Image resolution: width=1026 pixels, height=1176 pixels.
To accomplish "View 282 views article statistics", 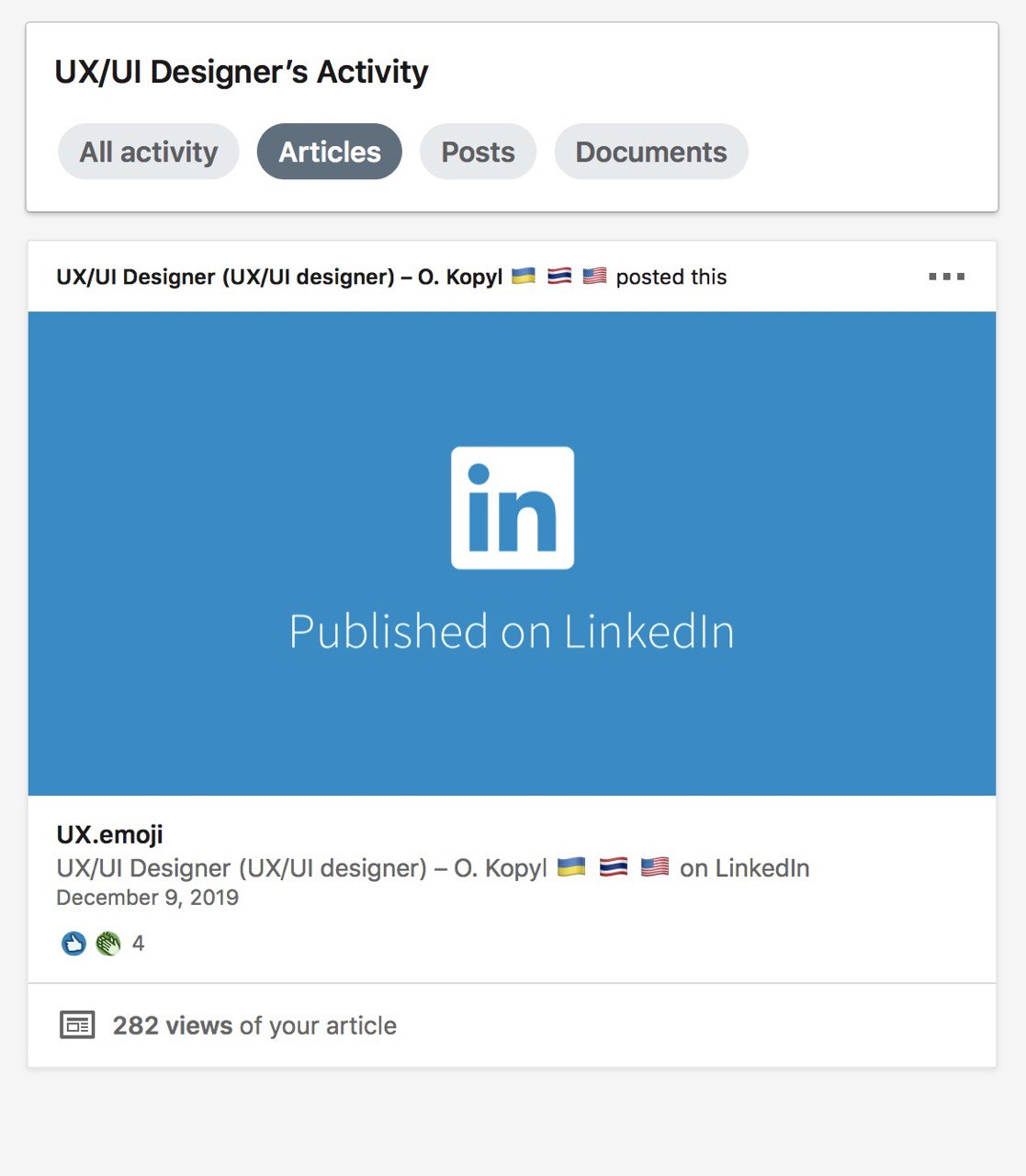I will 254,1025.
